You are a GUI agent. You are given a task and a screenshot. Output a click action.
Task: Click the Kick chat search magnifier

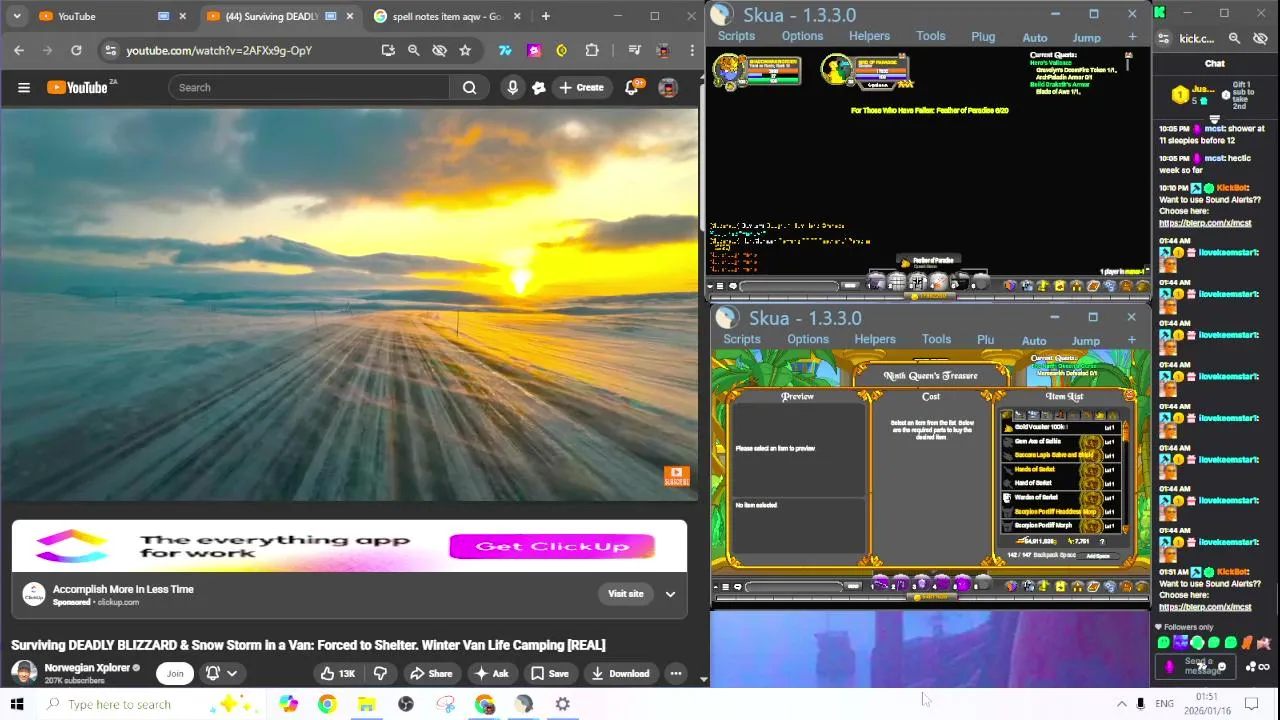tap(1234, 38)
